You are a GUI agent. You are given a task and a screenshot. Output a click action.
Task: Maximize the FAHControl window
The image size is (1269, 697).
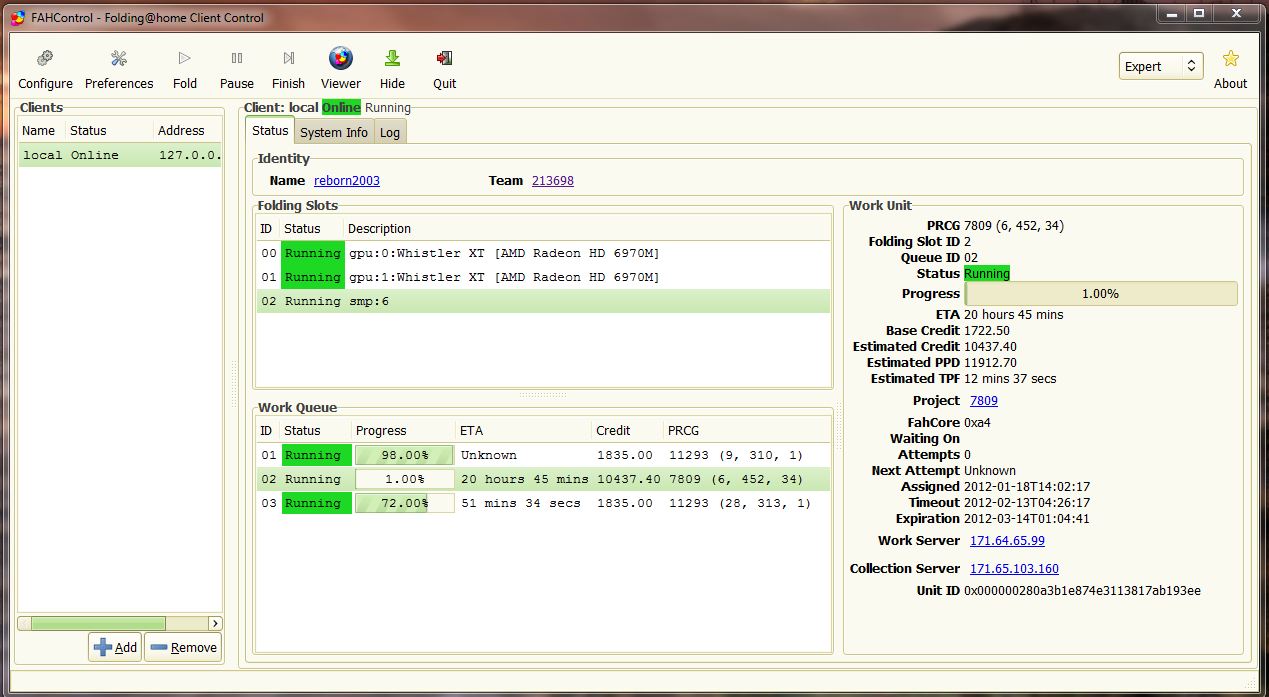1198,13
